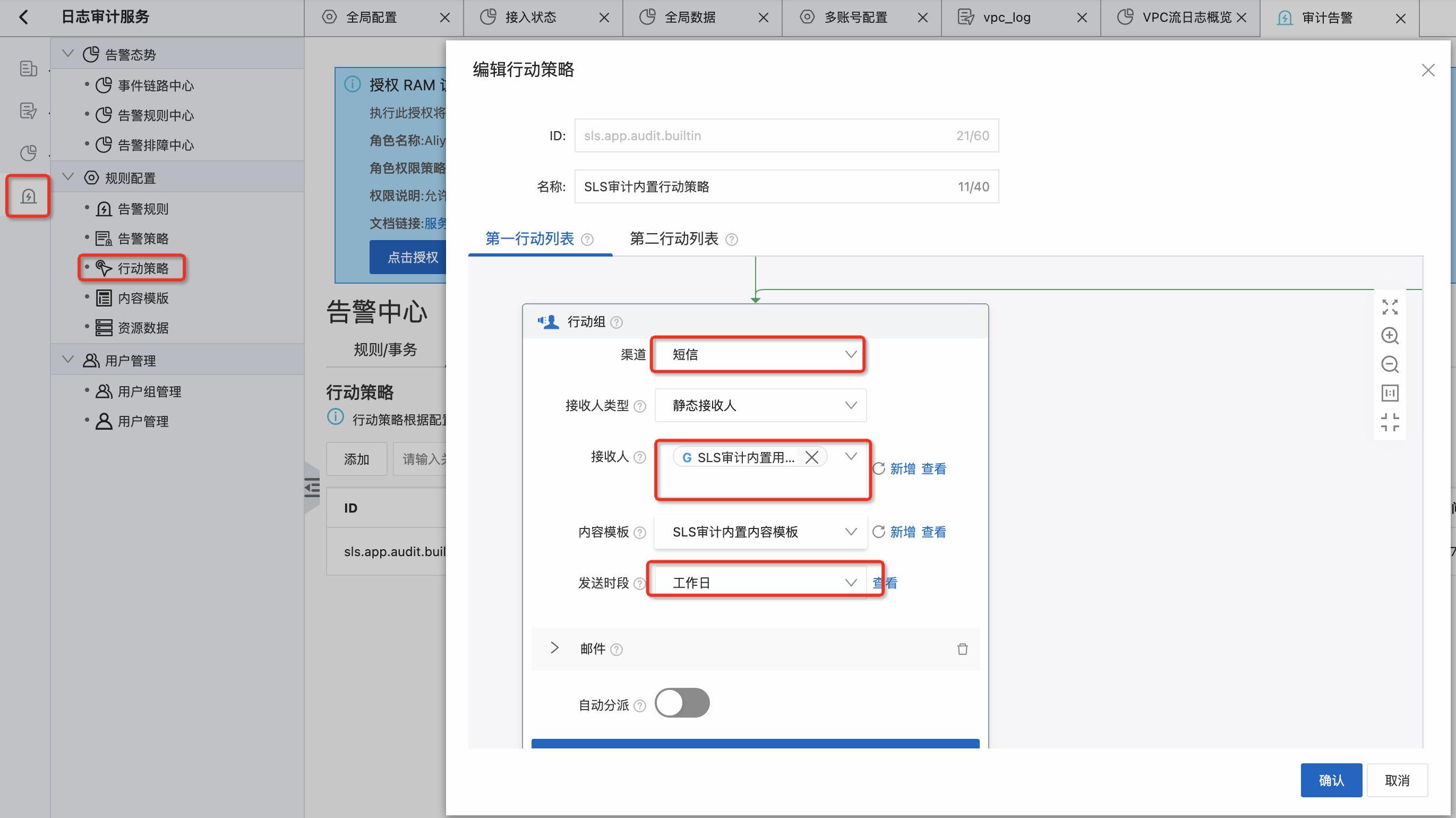Open the vpc_log tab
This screenshot has height=818, width=1456.
coord(1006,18)
